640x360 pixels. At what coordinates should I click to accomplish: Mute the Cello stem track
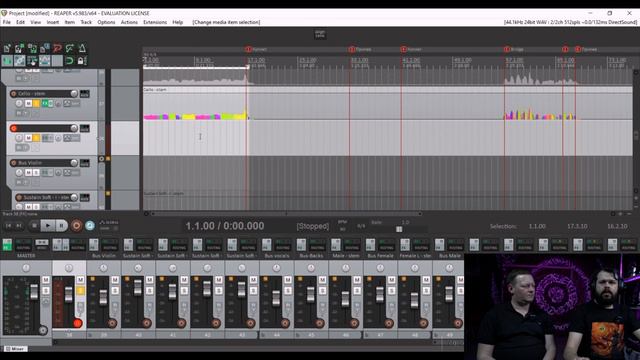click(x=29, y=104)
